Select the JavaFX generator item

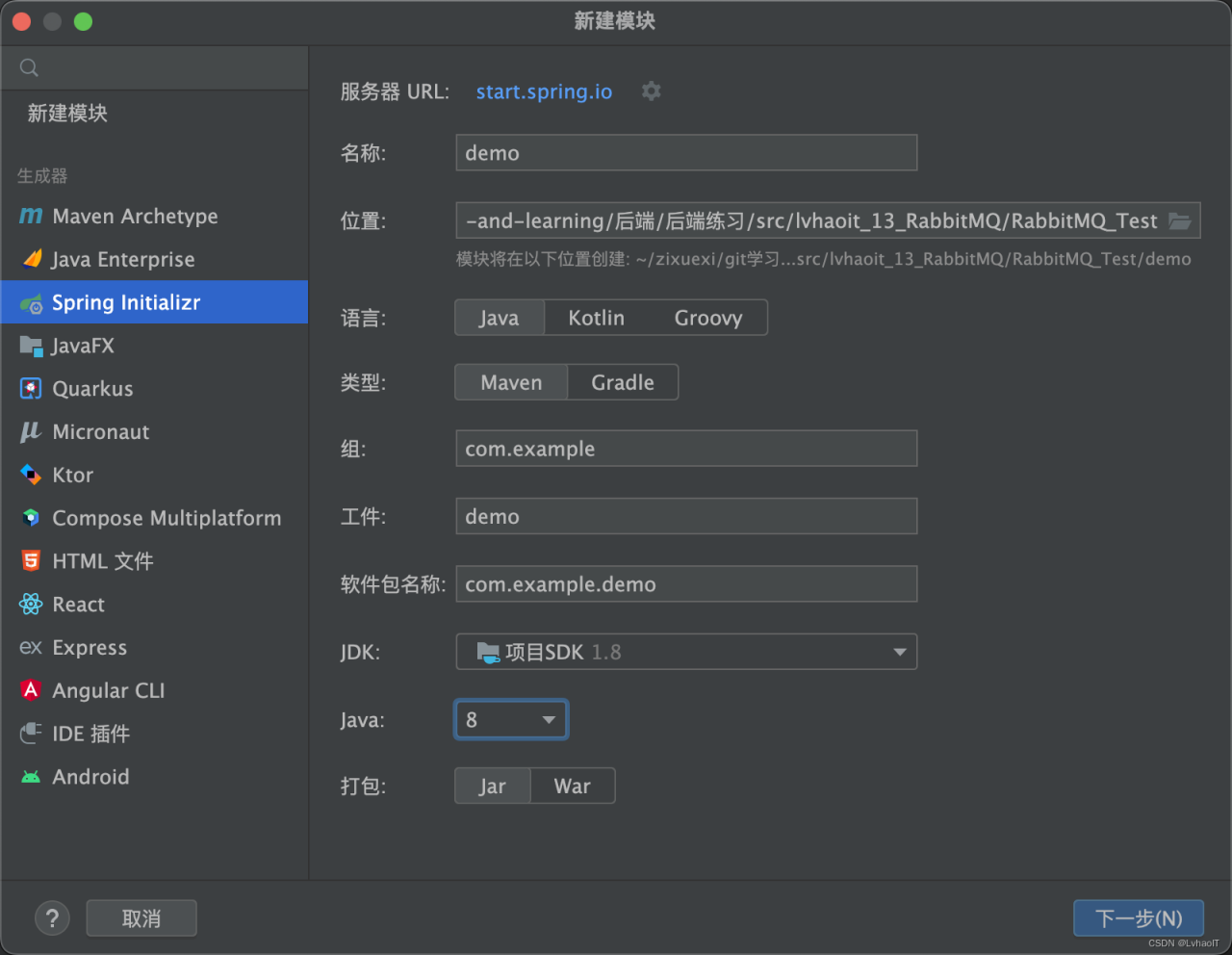coord(82,346)
